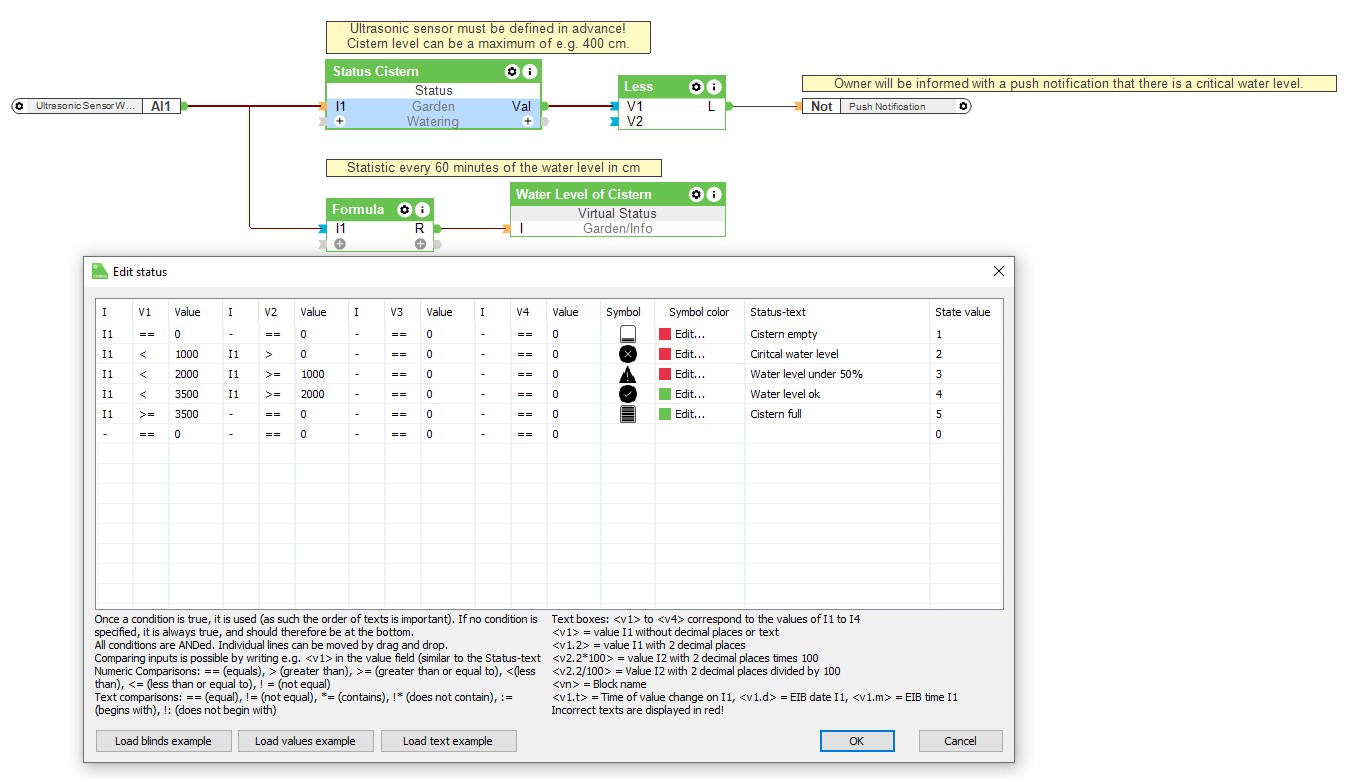The image size is (1345, 779).
Task: Click the value 3500 in Cistern full row
Action: (x=187, y=414)
